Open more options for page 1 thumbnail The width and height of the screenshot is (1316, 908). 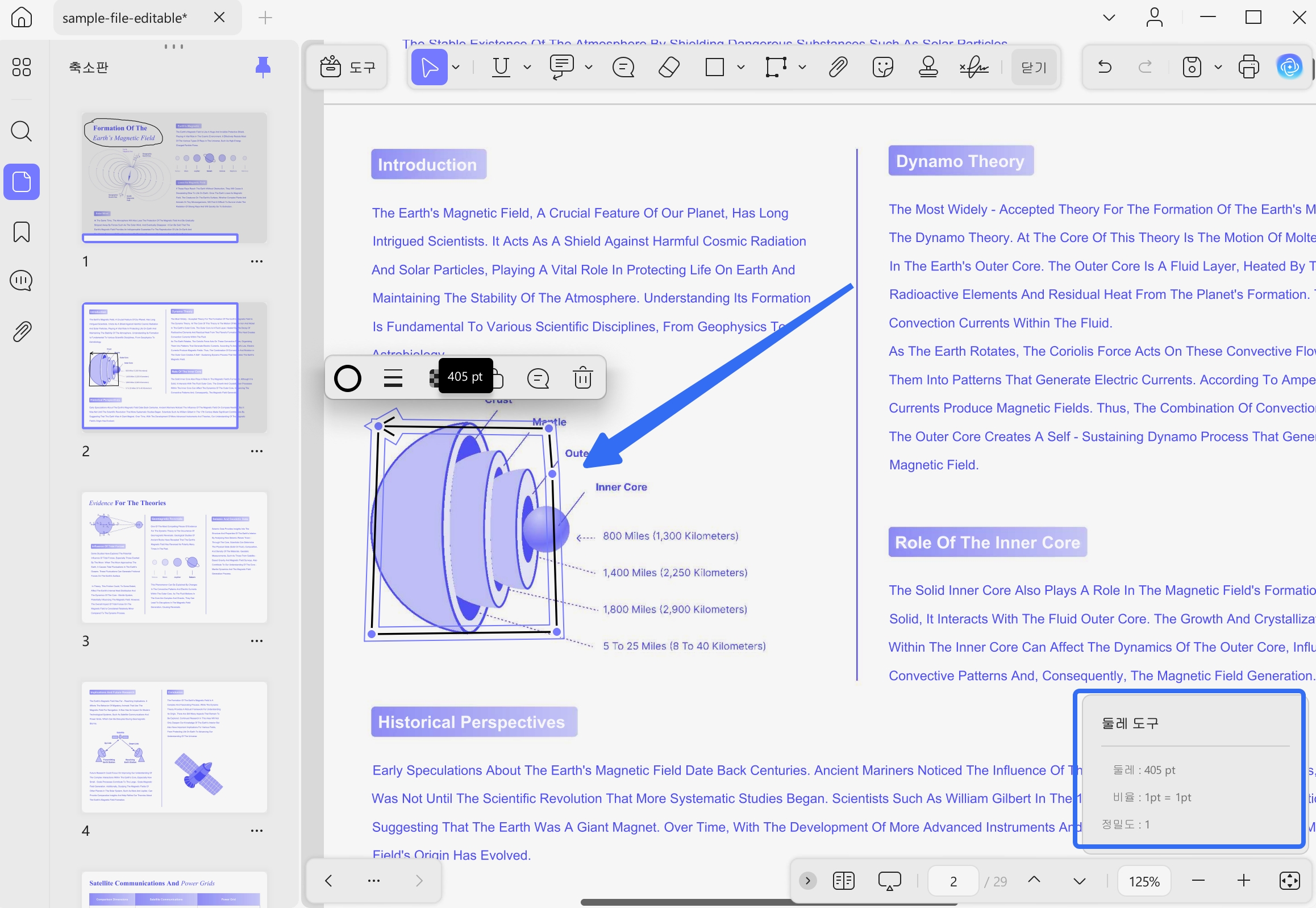[257, 262]
